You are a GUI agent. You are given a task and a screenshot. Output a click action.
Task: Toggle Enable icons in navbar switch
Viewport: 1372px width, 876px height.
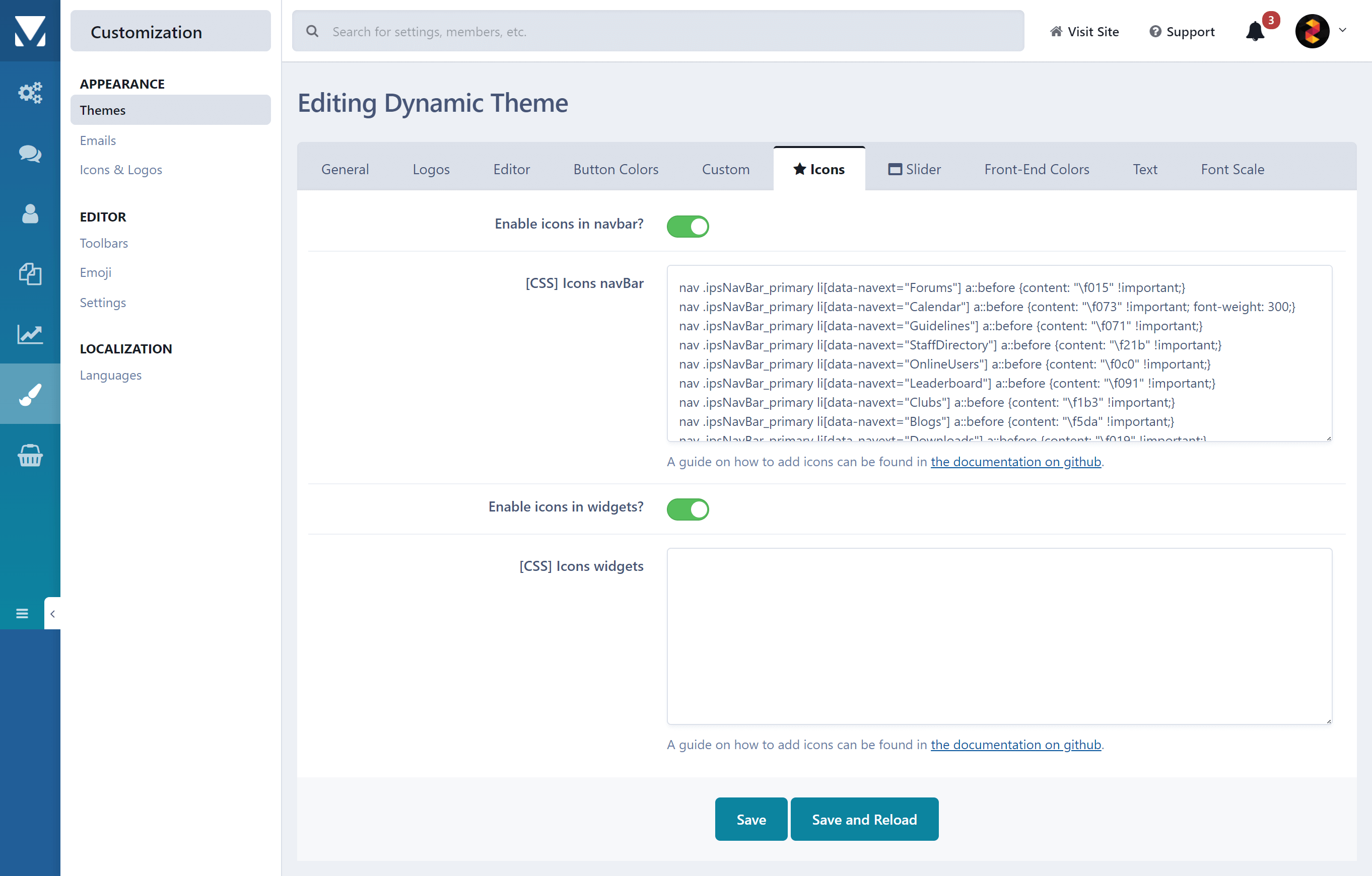tap(688, 226)
